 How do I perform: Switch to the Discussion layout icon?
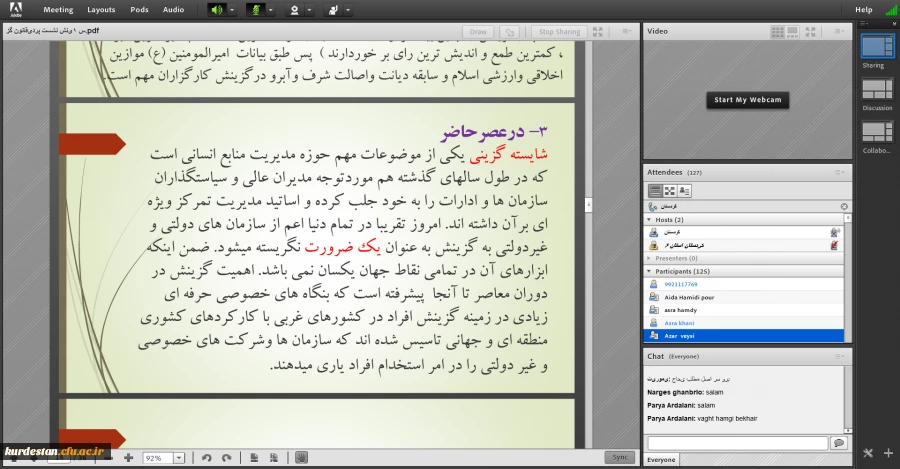[877, 90]
